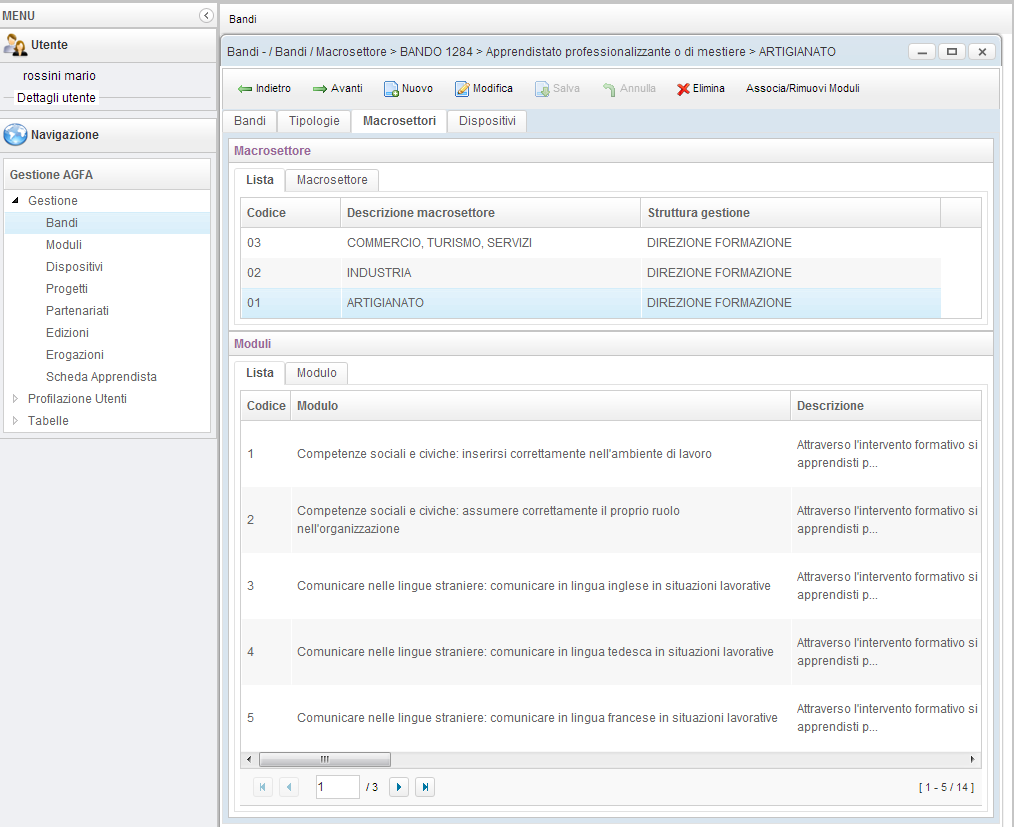This screenshot has width=1014, height=827.
Task: Click the Avanti forward arrow icon
Action: coord(320,89)
